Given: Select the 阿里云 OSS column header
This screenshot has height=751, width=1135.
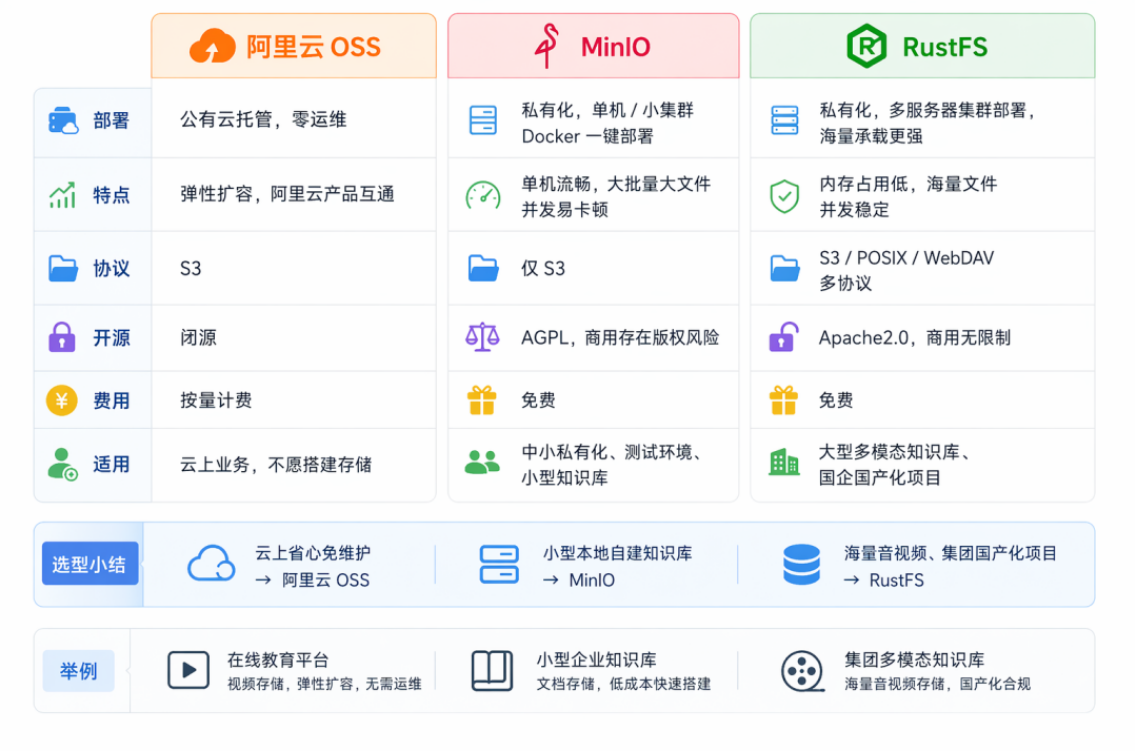Looking at the screenshot, I should [294, 46].
